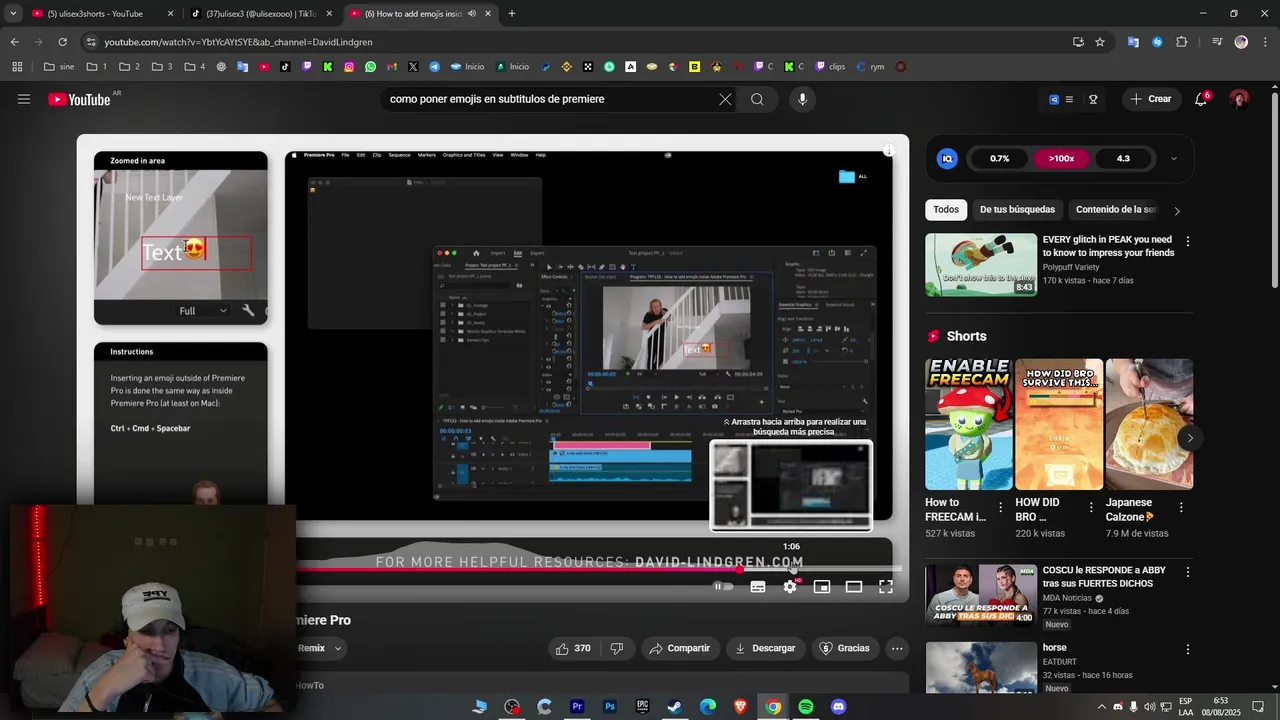This screenshot has width=1280, height=720.
Task: Show next Shorts with the arrow
Action: [x=1190, y=438]
